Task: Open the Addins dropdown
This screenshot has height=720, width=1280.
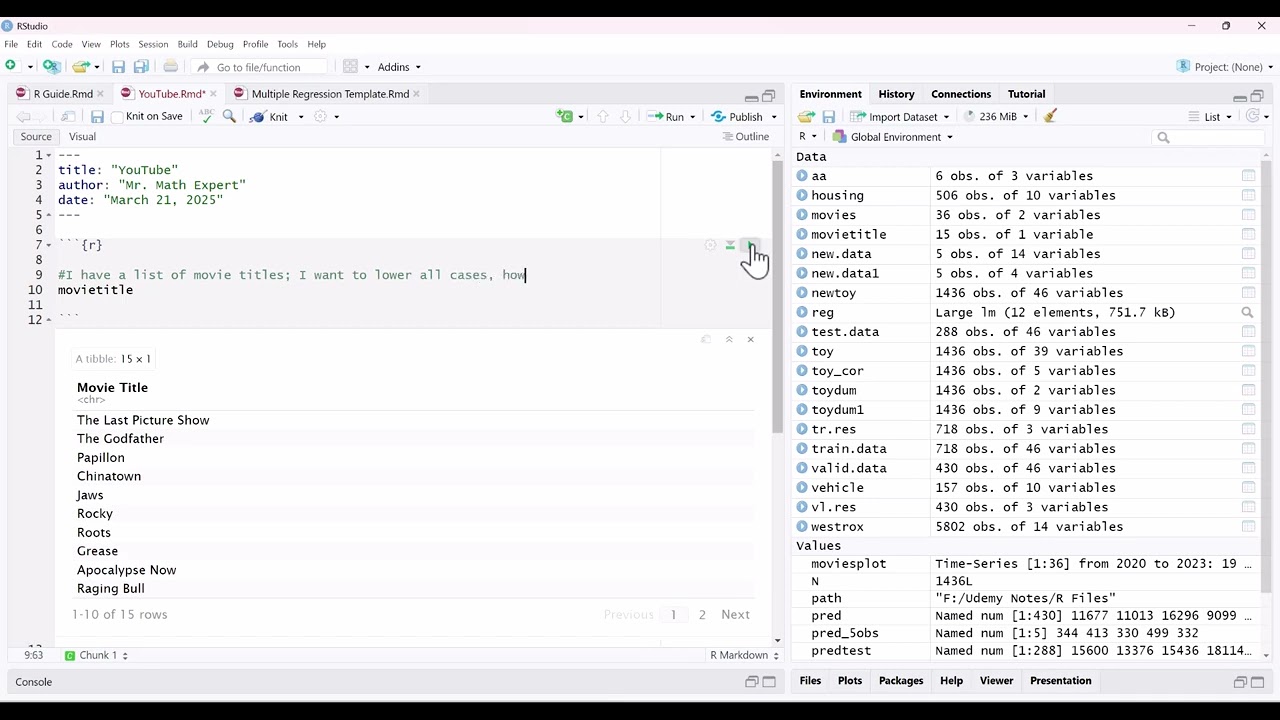Action: pos(399,67)
